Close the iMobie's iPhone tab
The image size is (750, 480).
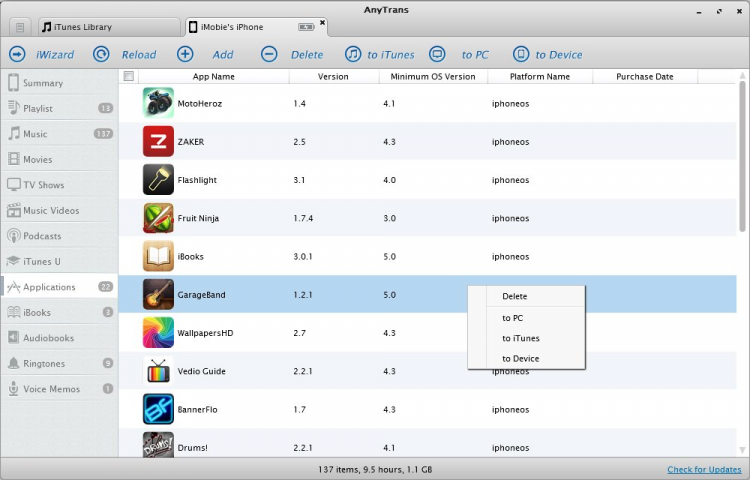click(x=322, y=22)
